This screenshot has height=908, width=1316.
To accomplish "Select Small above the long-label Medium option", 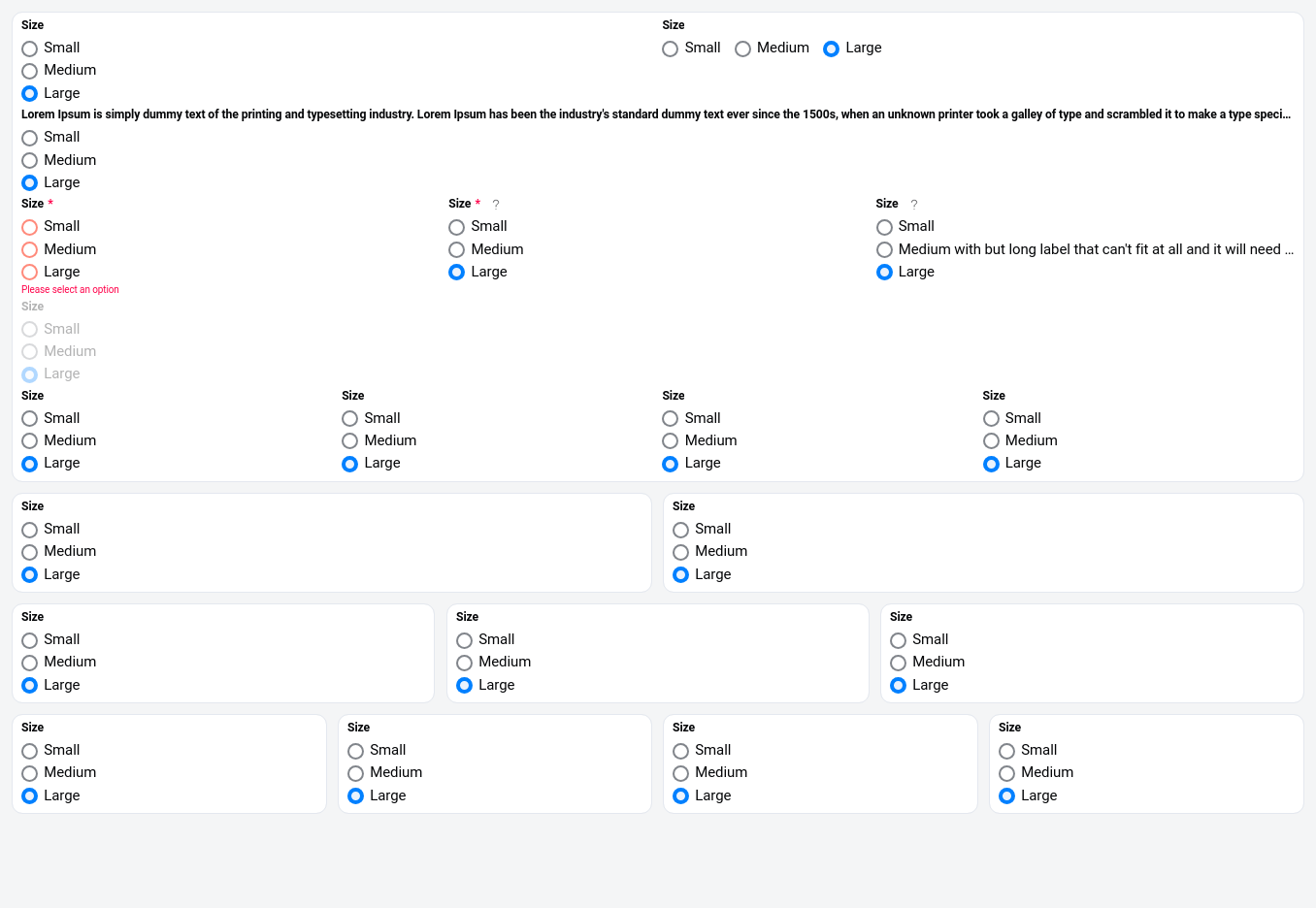I will pyautogui.click(x=885, y=227).
